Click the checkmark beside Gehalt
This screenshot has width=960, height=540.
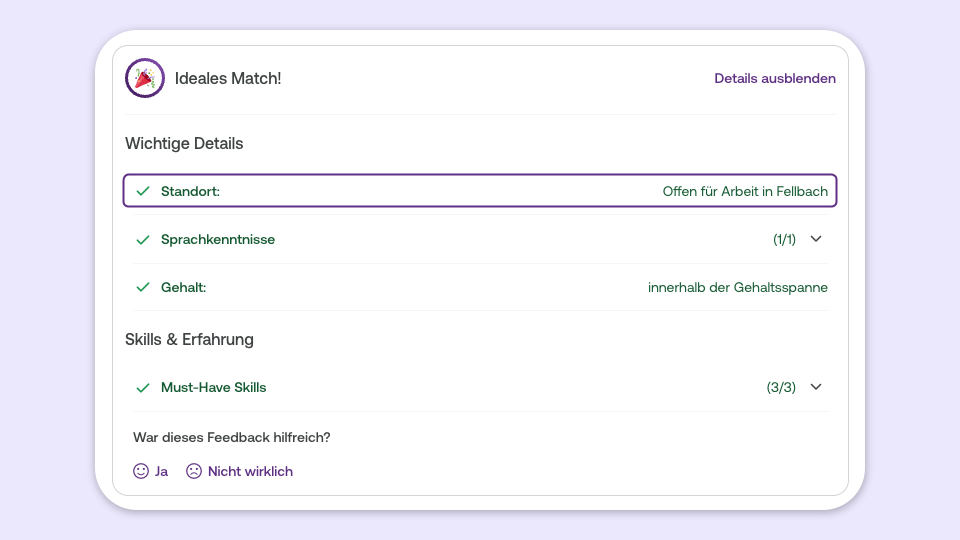click(x=143, y=287)
